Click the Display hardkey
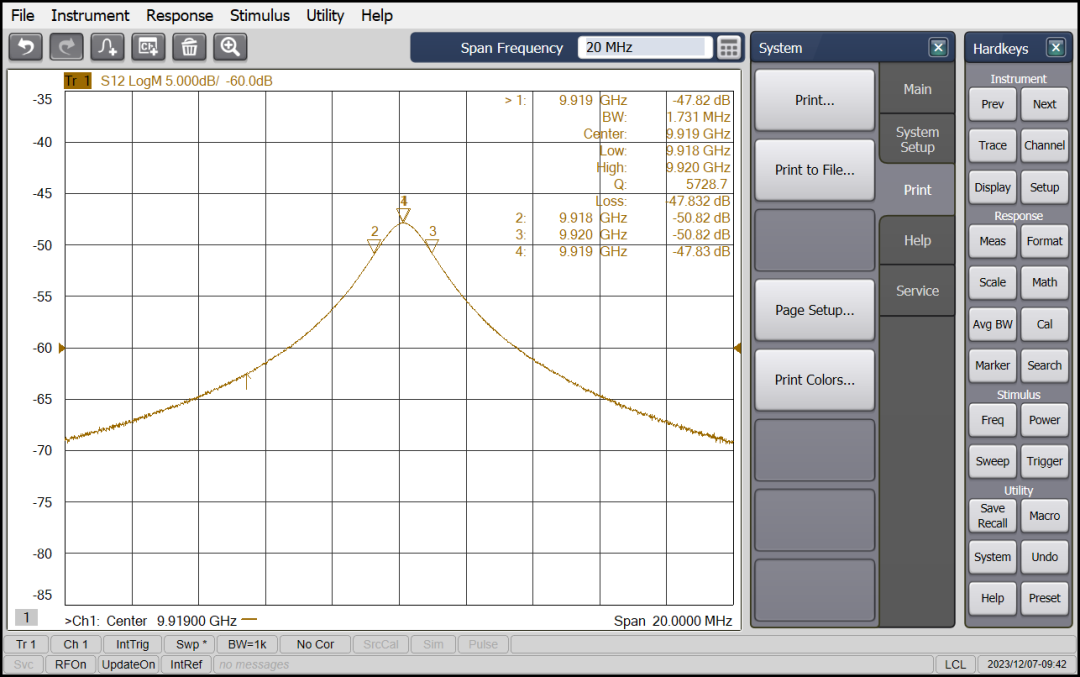 (x=993, y=187)
